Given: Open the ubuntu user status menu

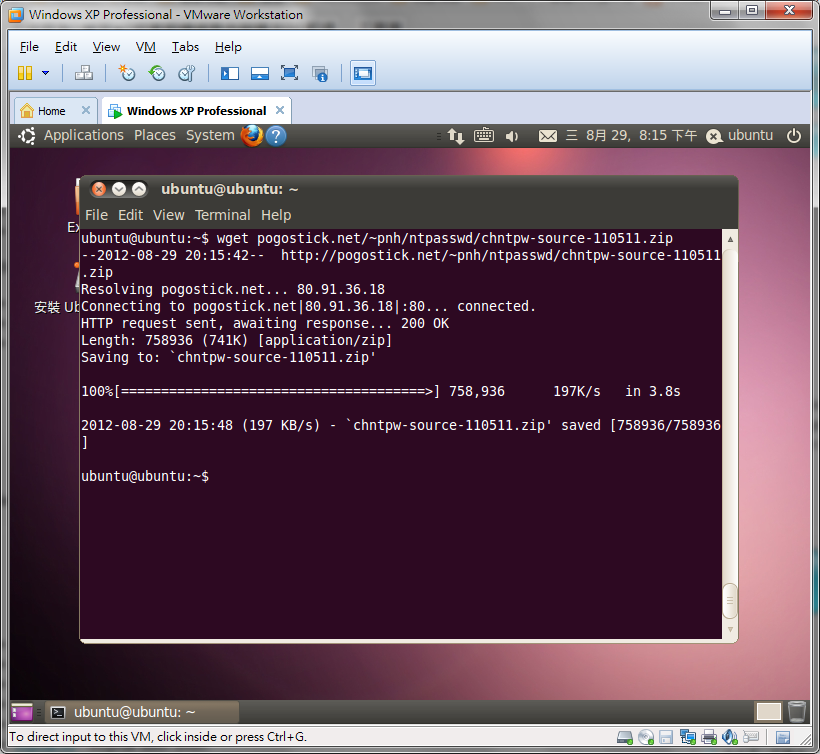Looking at the screenshot, I should (739, 135).
